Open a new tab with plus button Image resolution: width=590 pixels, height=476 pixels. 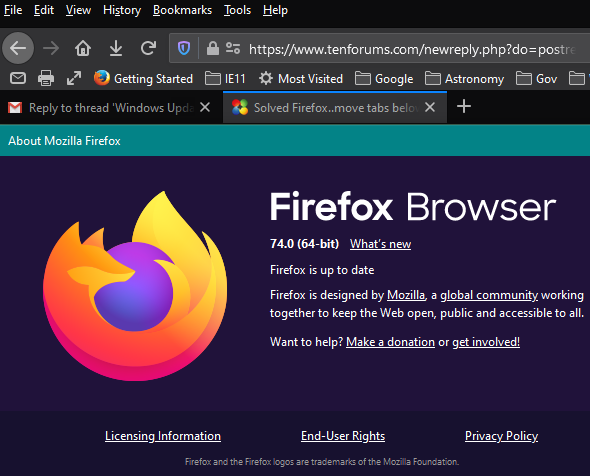(x=464, y=106)
